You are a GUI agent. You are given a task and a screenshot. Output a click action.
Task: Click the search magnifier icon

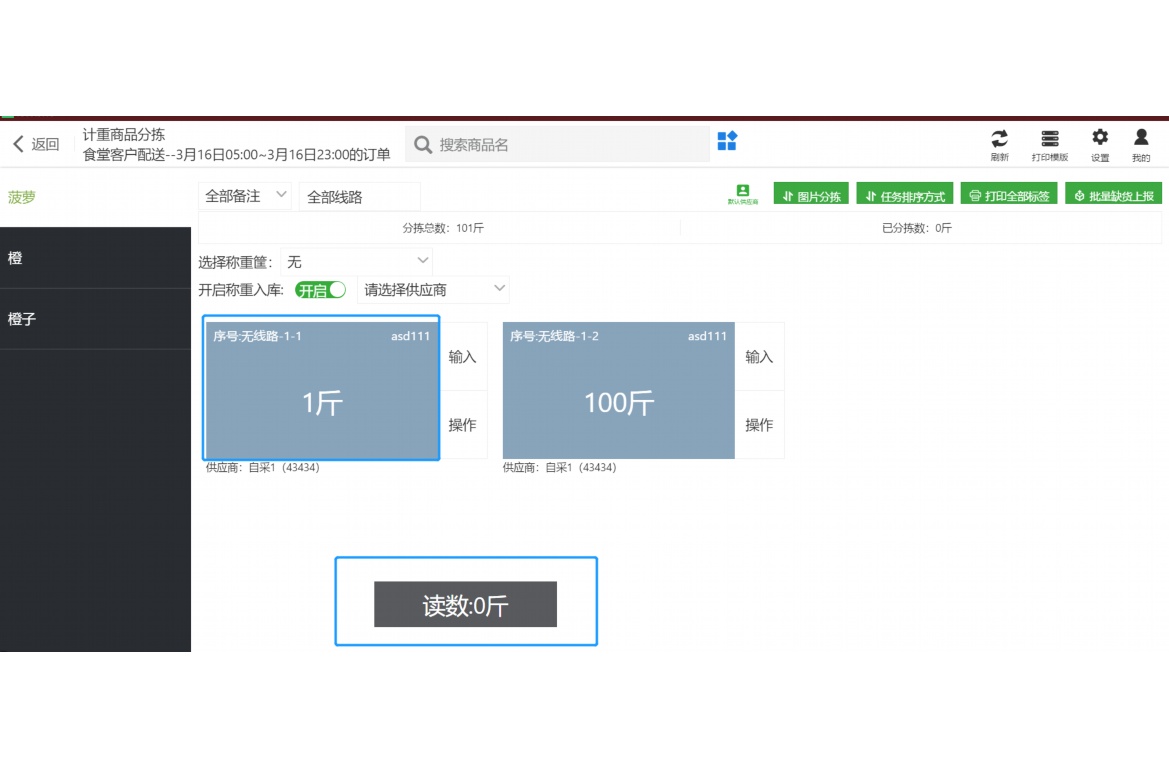point(422,143)
